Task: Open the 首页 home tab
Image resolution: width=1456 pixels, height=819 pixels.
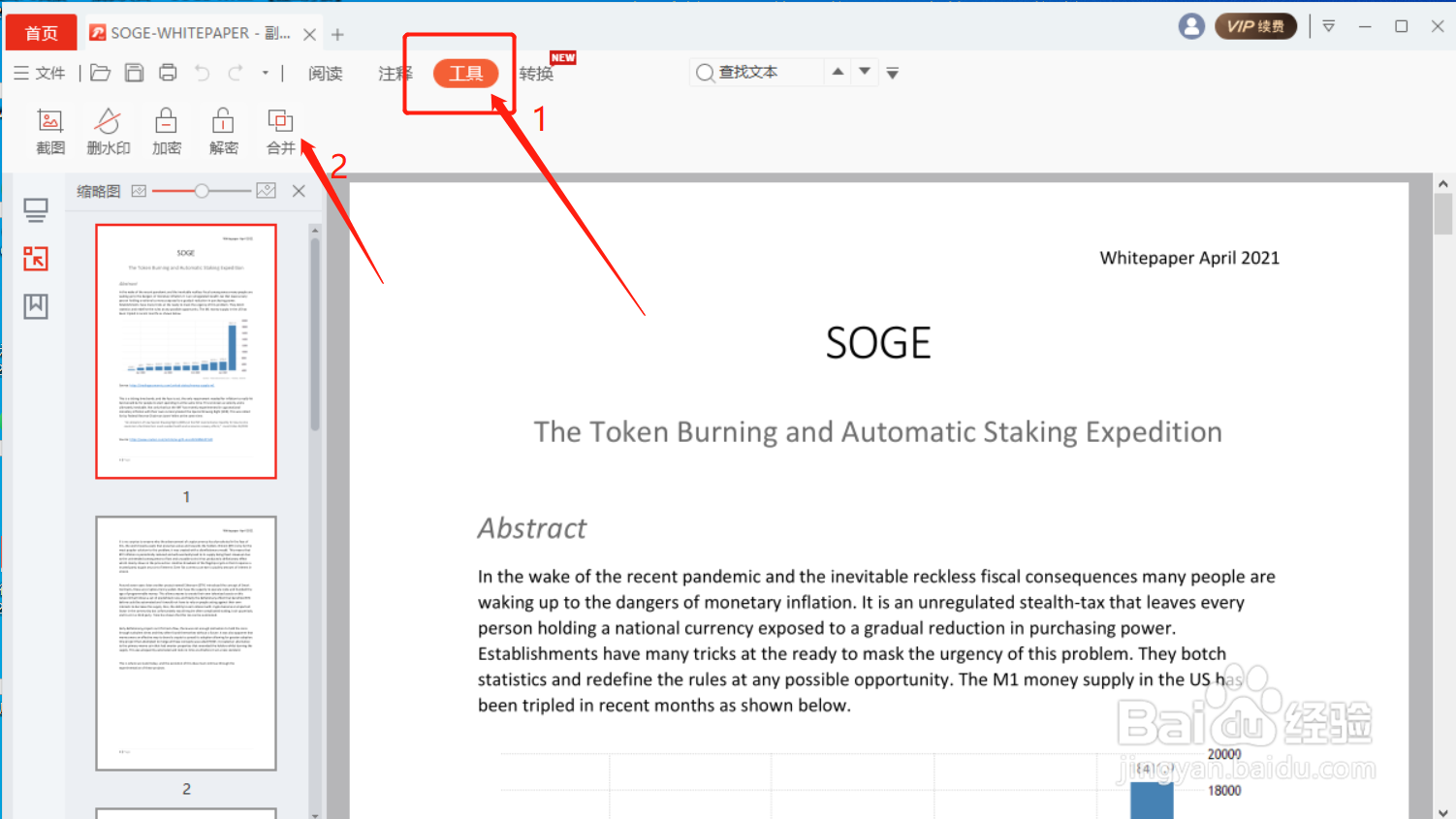Action: 41,33
